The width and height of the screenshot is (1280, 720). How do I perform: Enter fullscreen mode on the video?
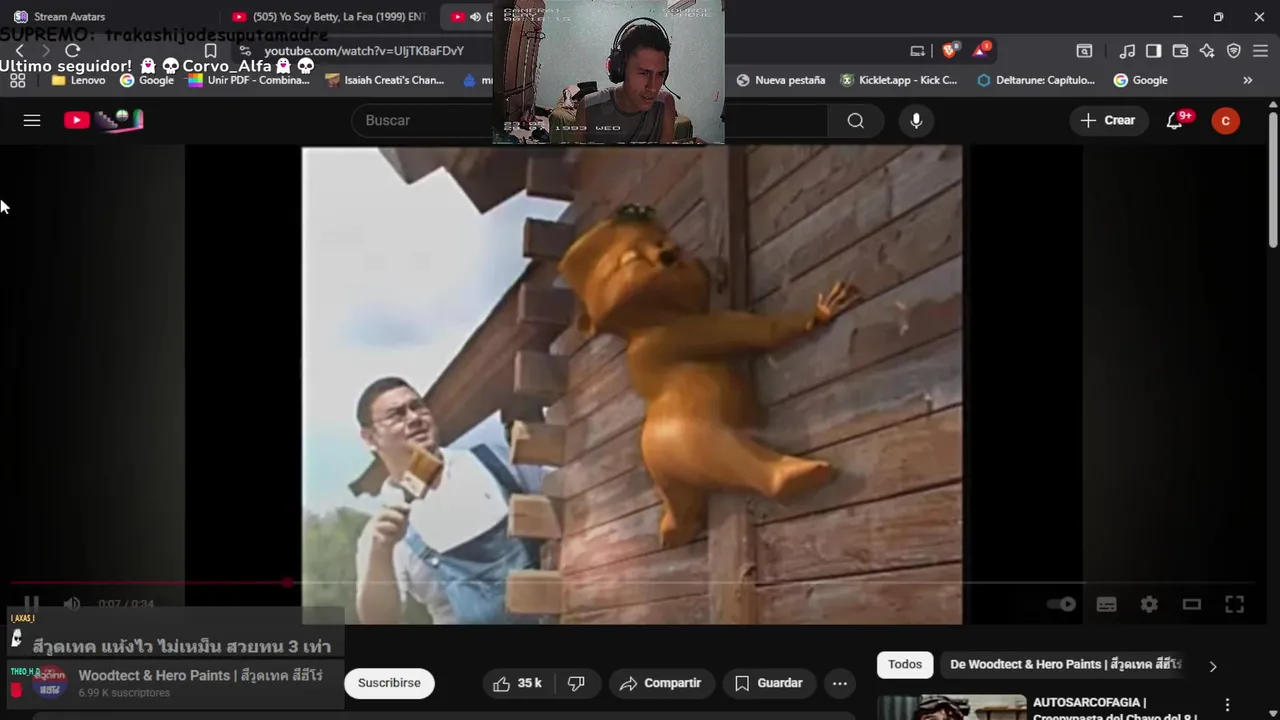coord(1234,604)
